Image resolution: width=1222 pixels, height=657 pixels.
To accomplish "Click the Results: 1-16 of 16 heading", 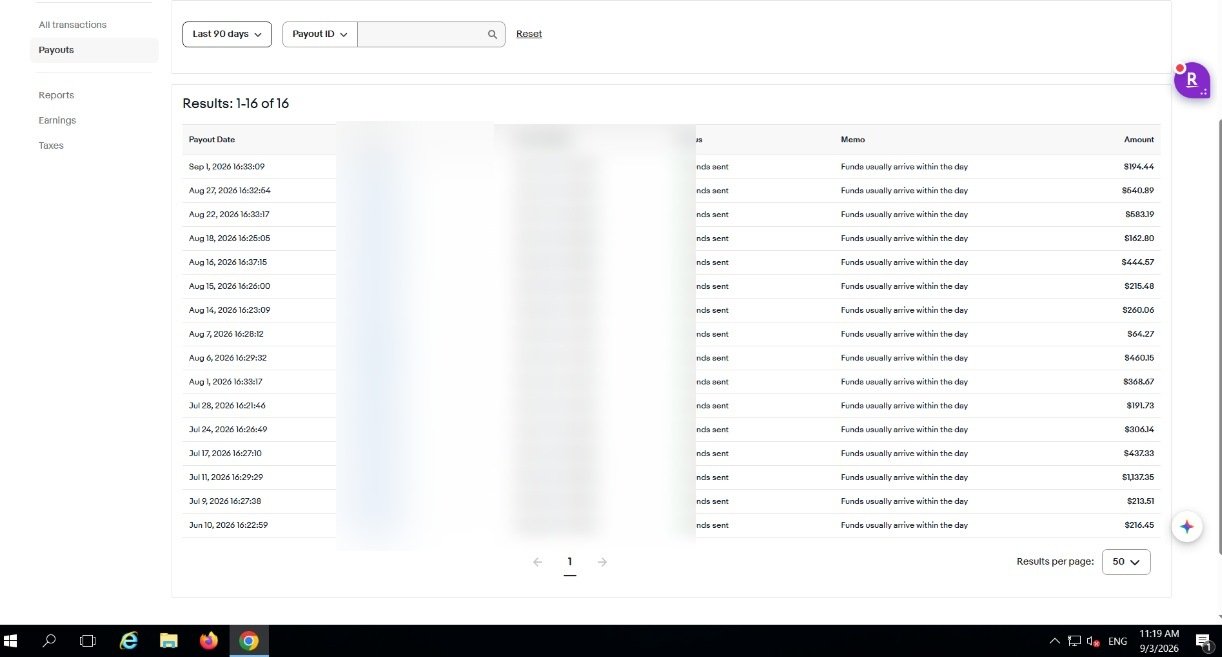I will pos(236,104).
